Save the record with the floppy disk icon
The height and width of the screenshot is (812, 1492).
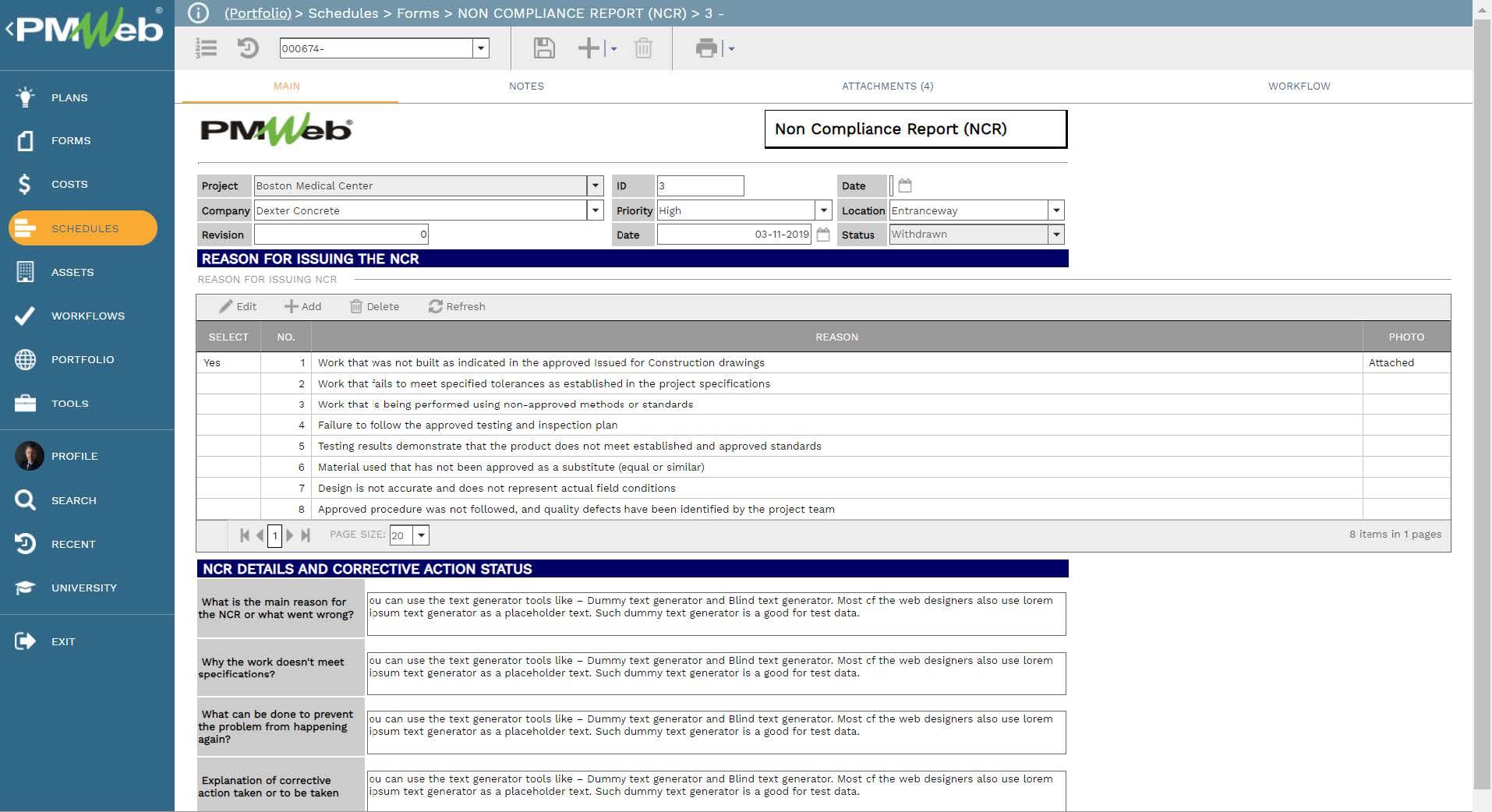click(x=544, y=48)
